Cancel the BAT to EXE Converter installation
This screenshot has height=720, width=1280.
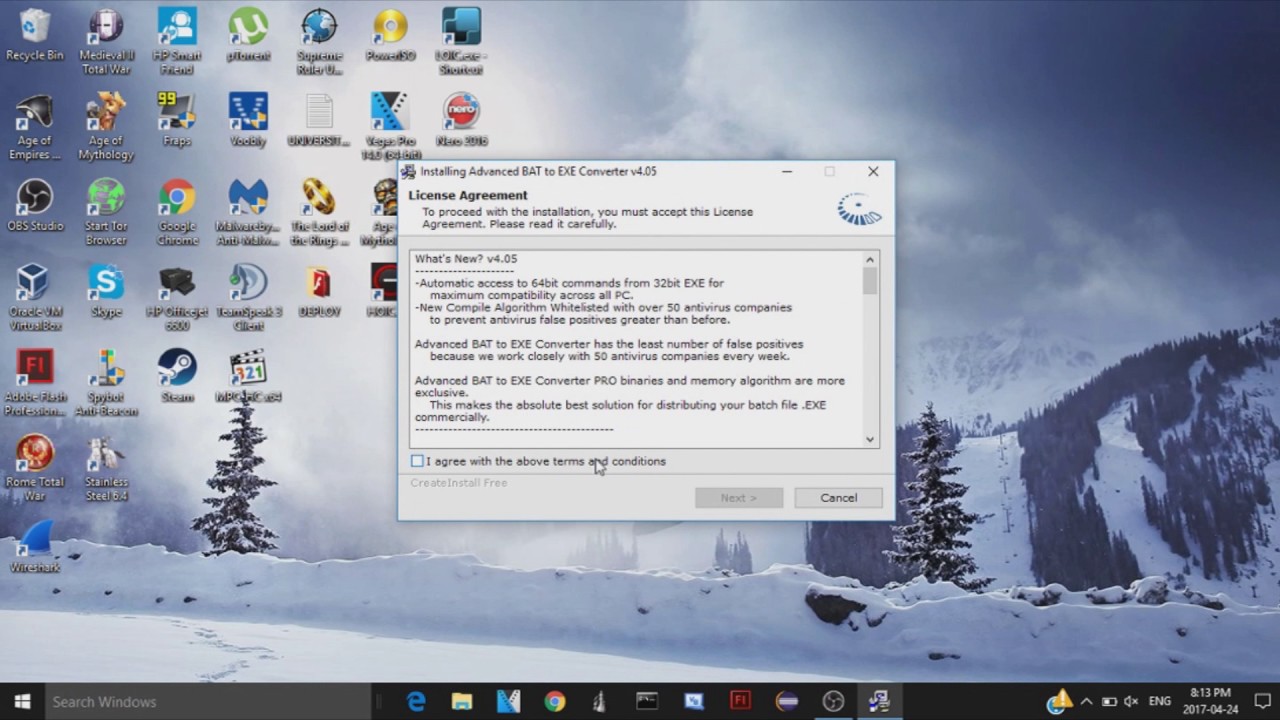[838, 497]
